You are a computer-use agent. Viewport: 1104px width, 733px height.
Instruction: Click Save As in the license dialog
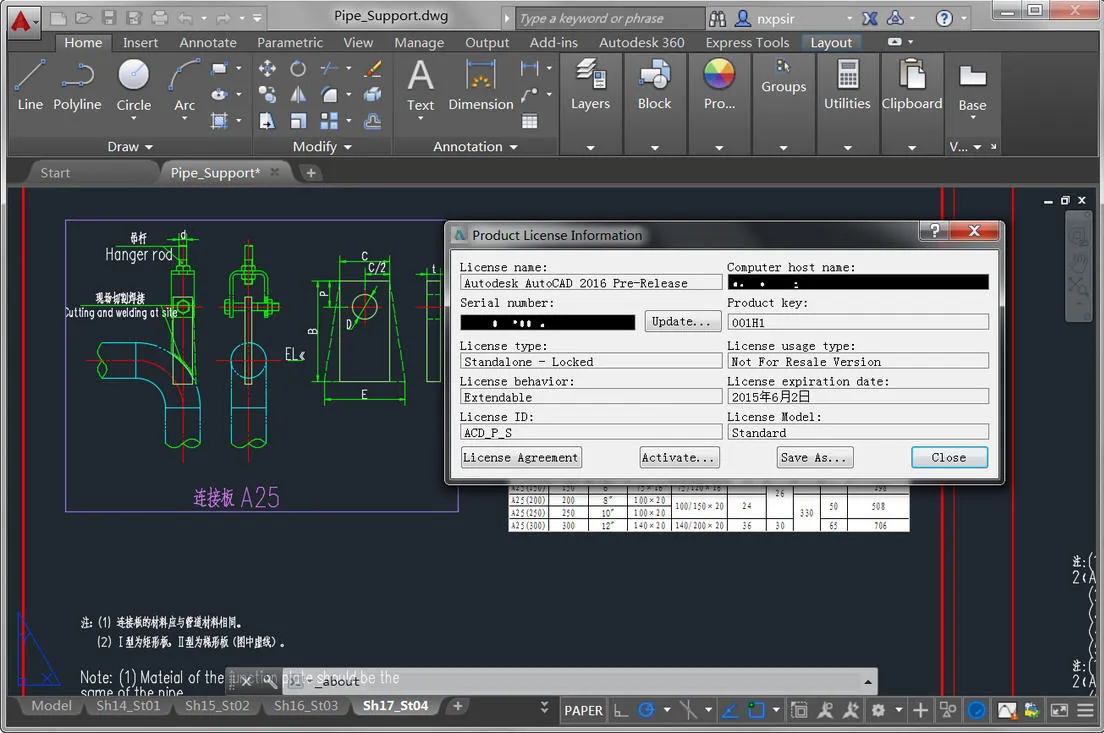(x=814, y=457)
